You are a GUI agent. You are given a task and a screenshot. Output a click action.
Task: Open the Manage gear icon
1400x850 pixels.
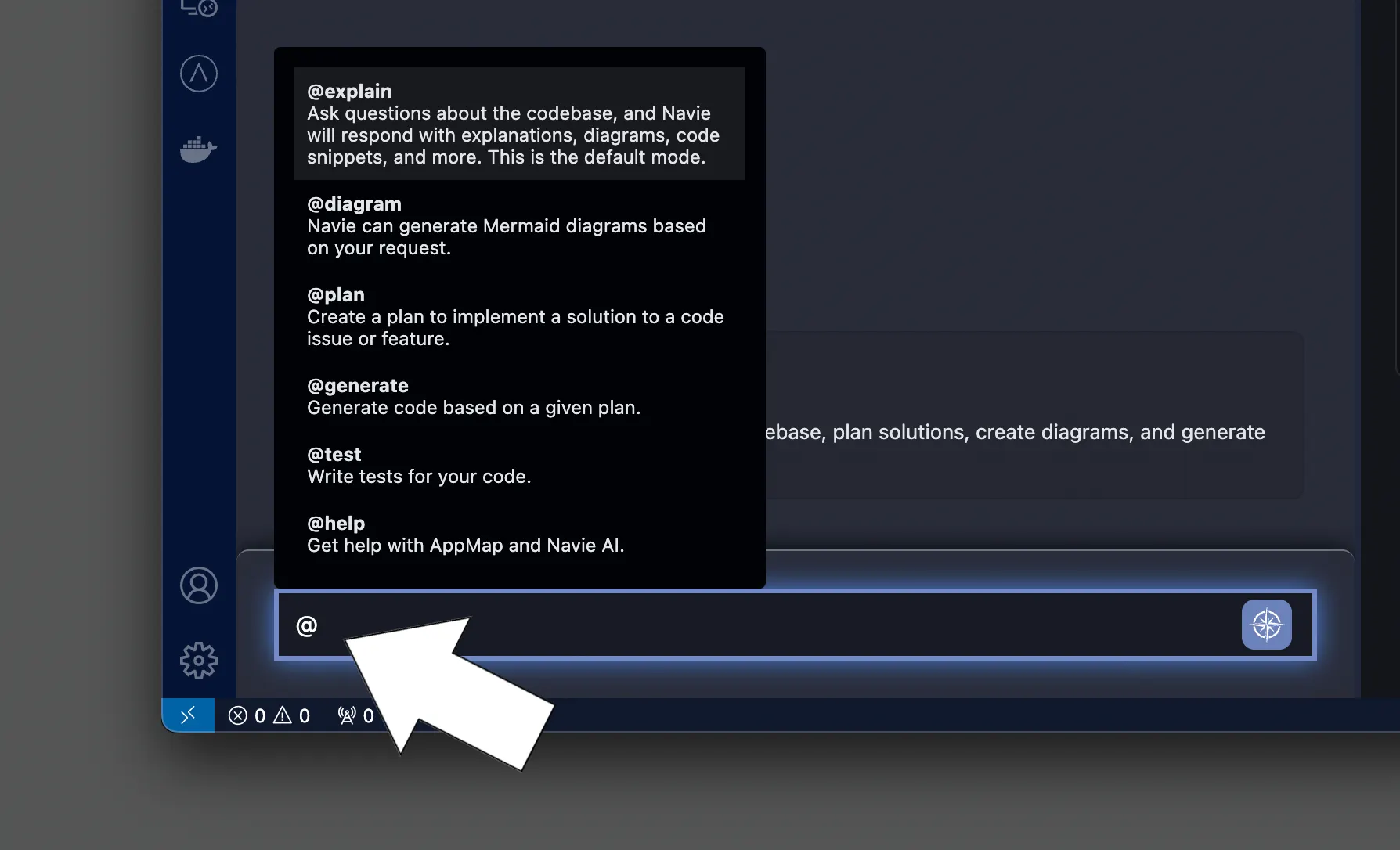pos(199,661)
